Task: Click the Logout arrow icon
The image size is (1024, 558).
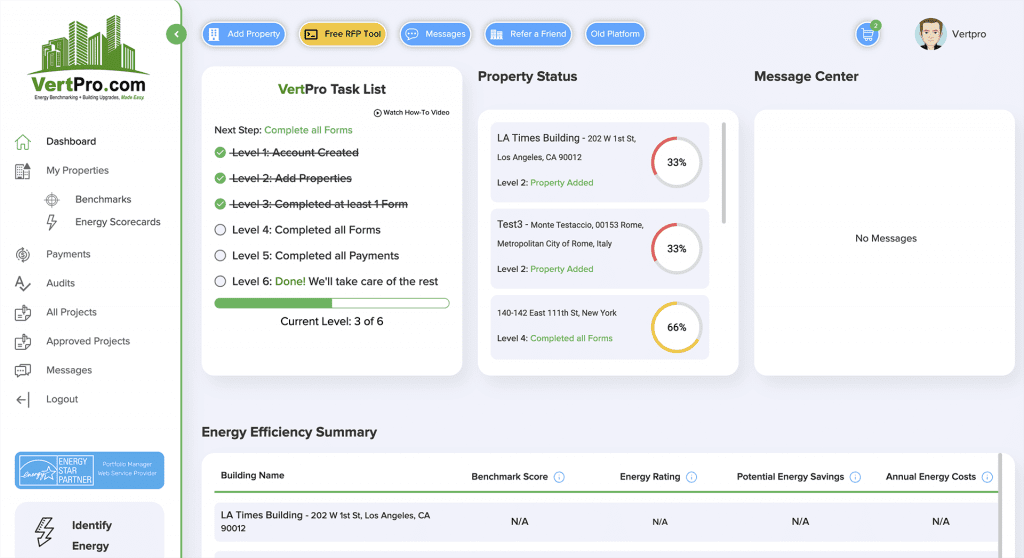Action: tap(23, 400)
